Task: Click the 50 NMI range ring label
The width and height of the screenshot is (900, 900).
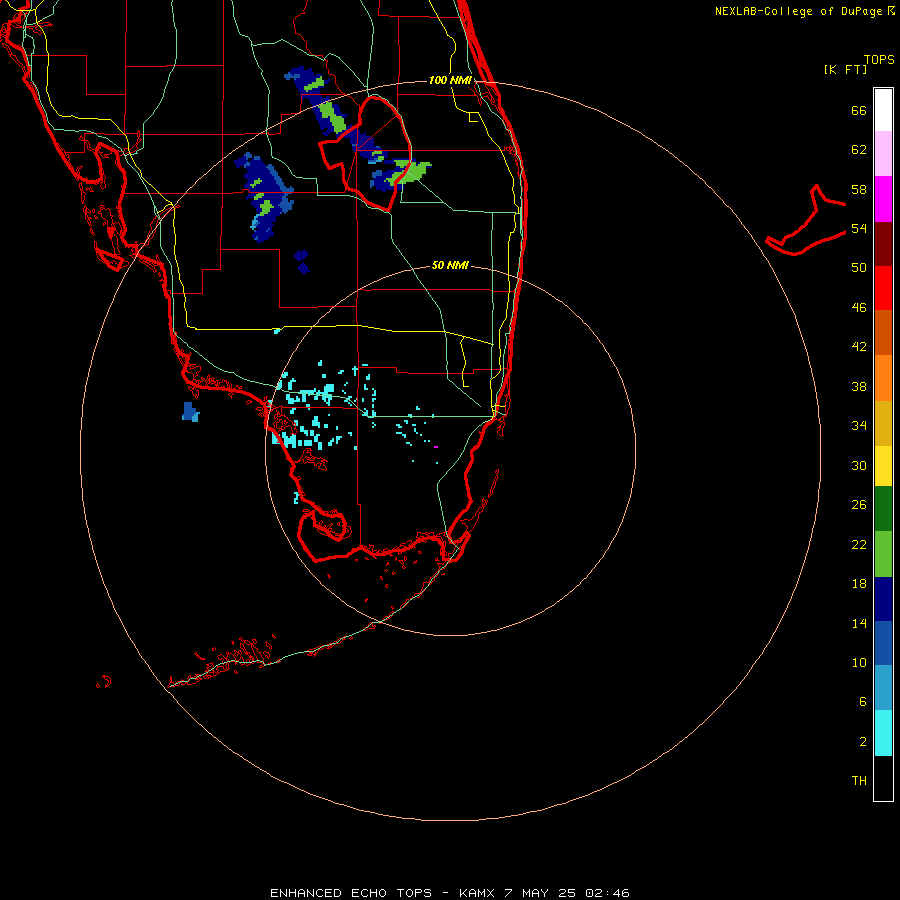Action: [450, 265]
